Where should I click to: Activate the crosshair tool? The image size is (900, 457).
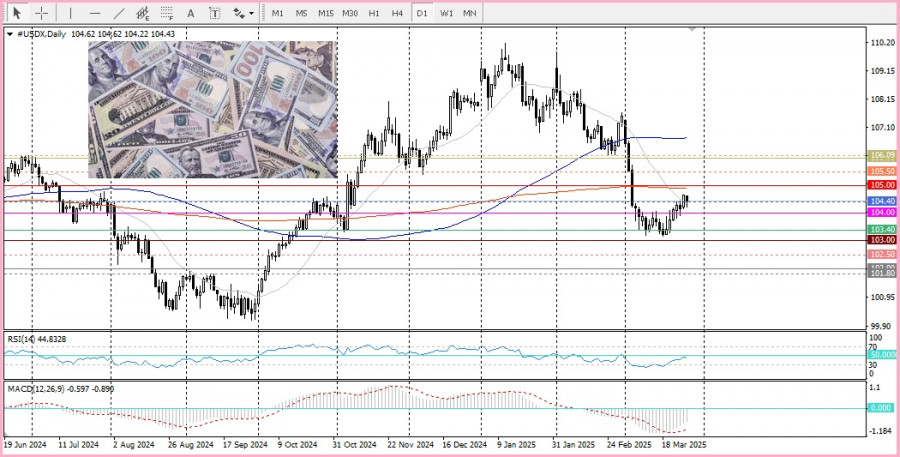click(42, 13)
